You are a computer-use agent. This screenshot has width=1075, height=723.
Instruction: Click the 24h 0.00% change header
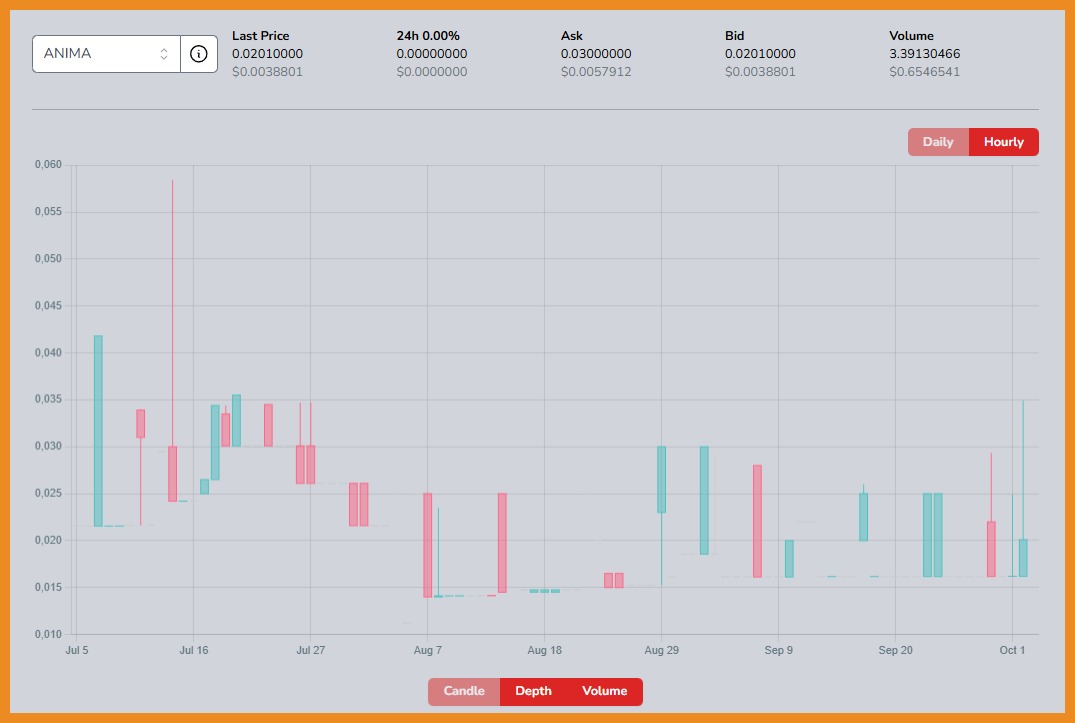428,36
